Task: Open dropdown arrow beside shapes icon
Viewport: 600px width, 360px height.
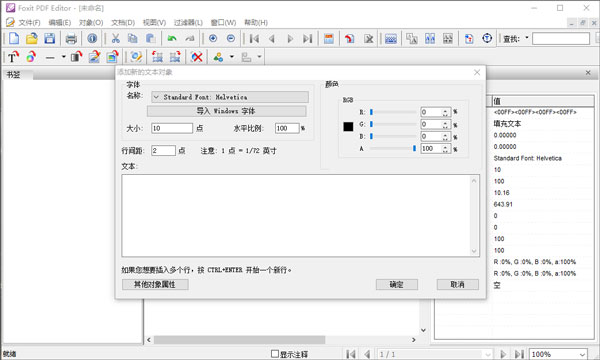Action: tap(232, 57)
